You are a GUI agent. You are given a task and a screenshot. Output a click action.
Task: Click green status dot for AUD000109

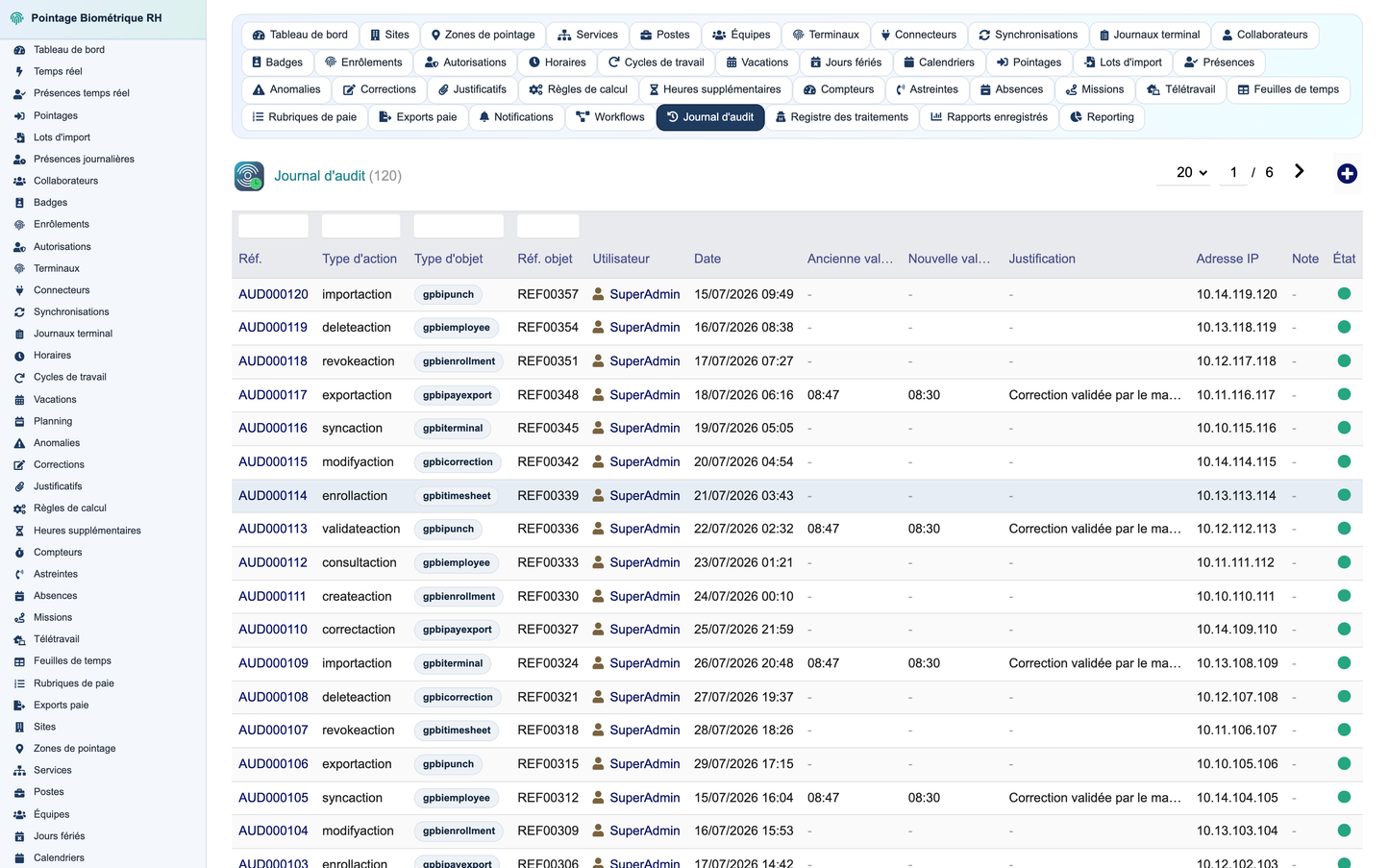(1344, 663)
